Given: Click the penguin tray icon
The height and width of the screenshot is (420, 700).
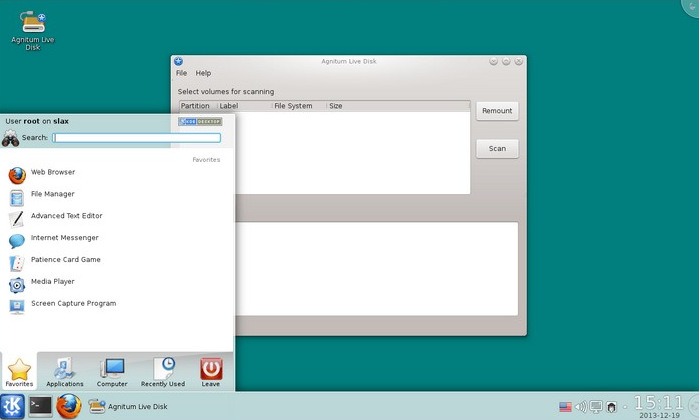Looking at the screenshot, I should point(611,407).
